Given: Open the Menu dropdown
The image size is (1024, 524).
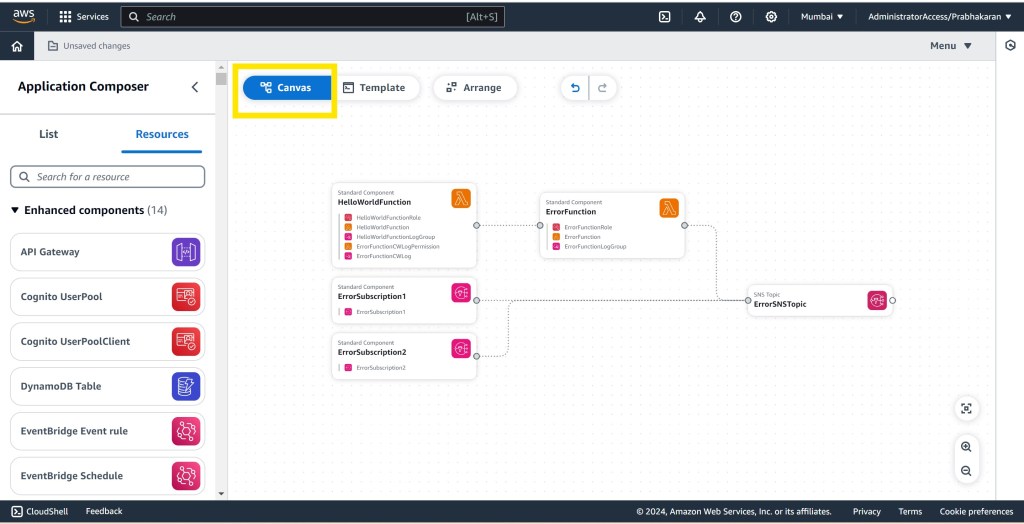Looking at the screenshot, I should 950,46.
